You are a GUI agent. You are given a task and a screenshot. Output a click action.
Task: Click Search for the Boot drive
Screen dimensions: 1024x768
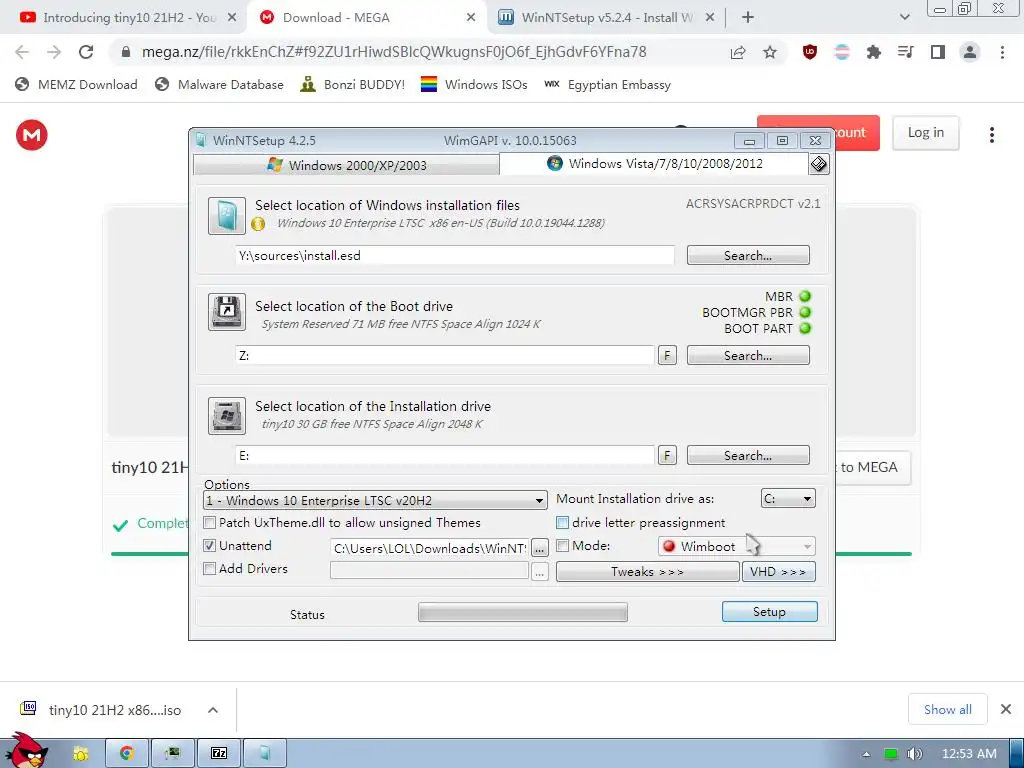coord(748,355)
